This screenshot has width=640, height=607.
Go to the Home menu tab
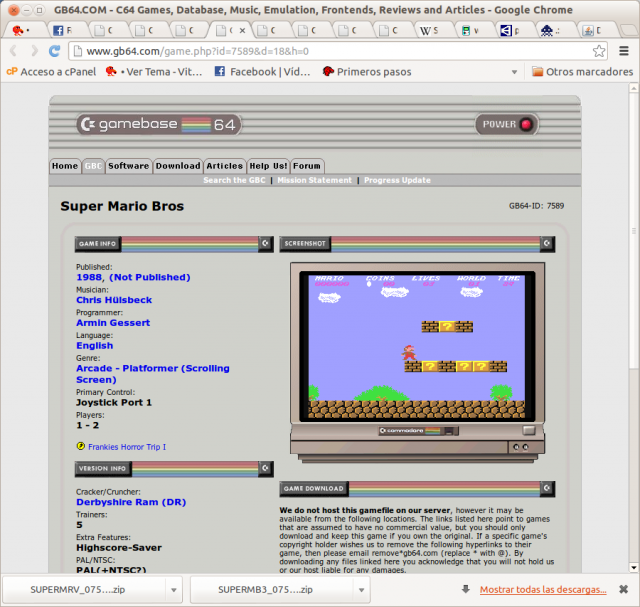click(x=64, y=166)
